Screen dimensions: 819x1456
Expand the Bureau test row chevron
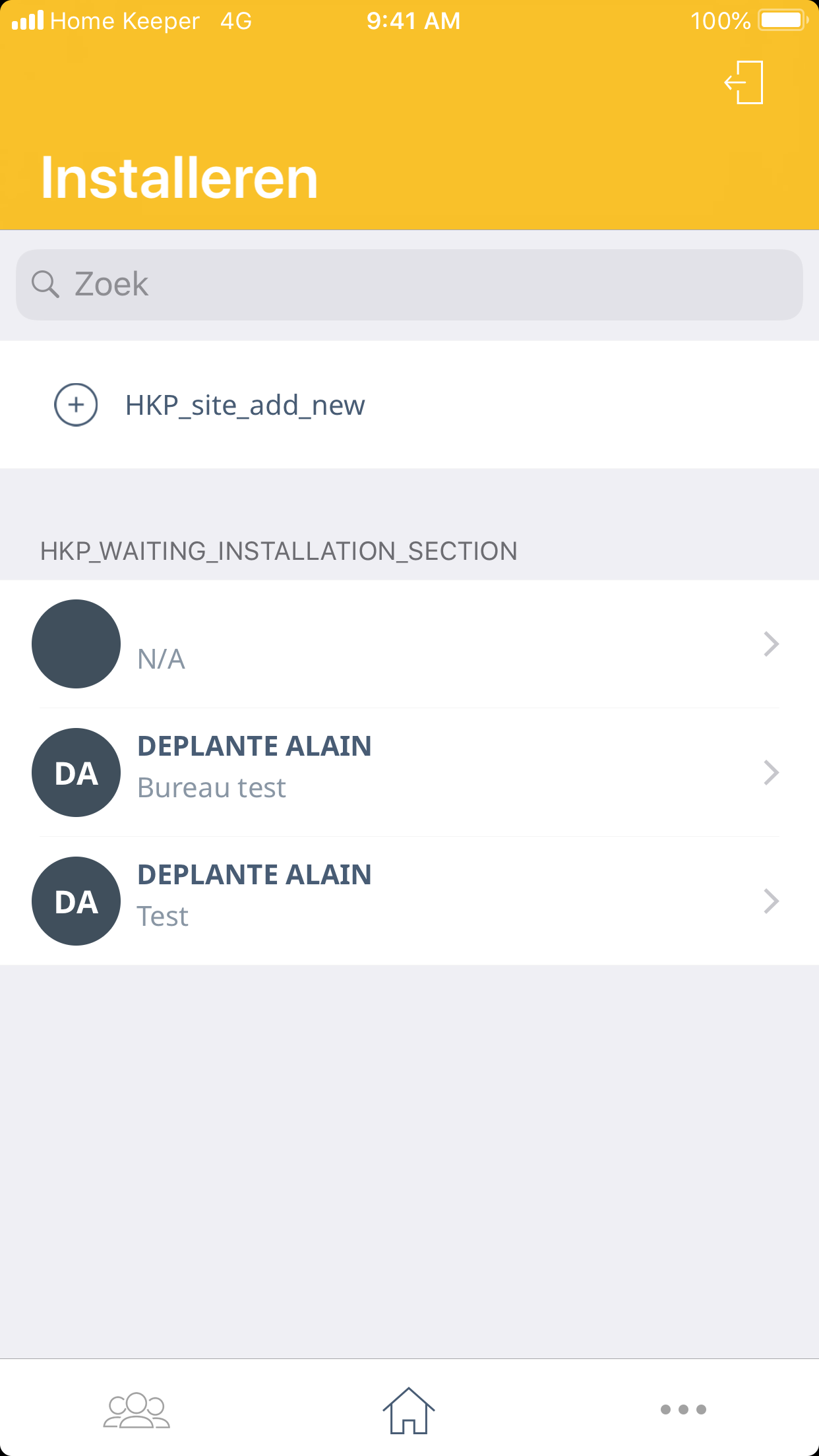tap(771, 772)
